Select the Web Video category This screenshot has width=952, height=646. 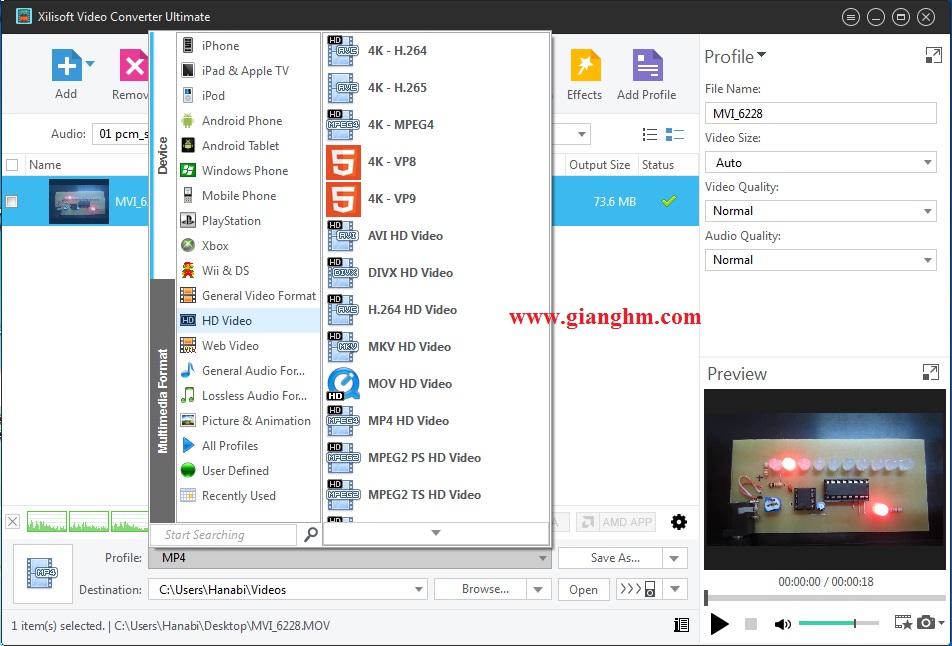point(248,346)
